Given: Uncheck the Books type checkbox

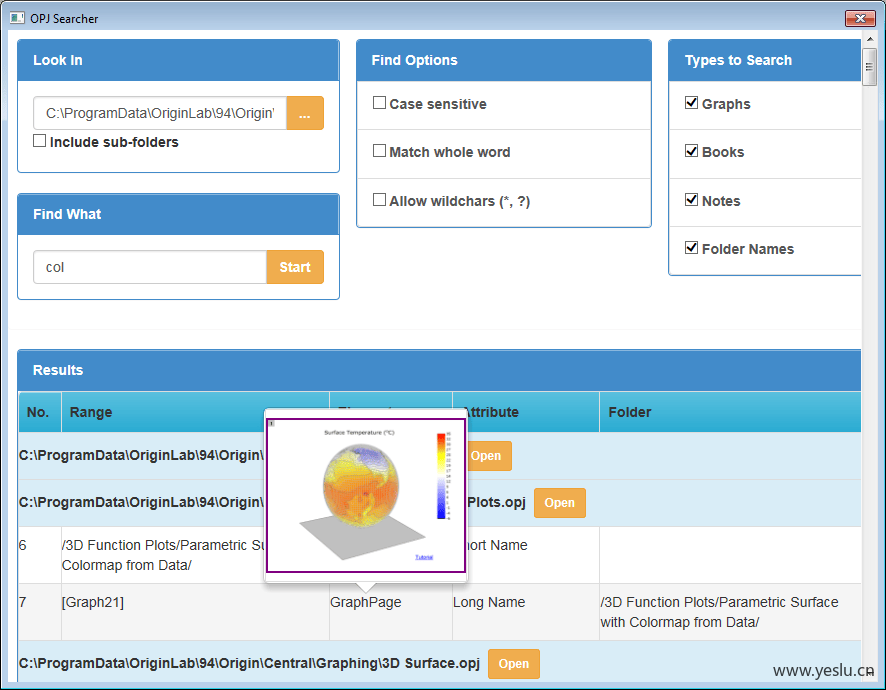Looking at the screenshot, I should [691, 151].
